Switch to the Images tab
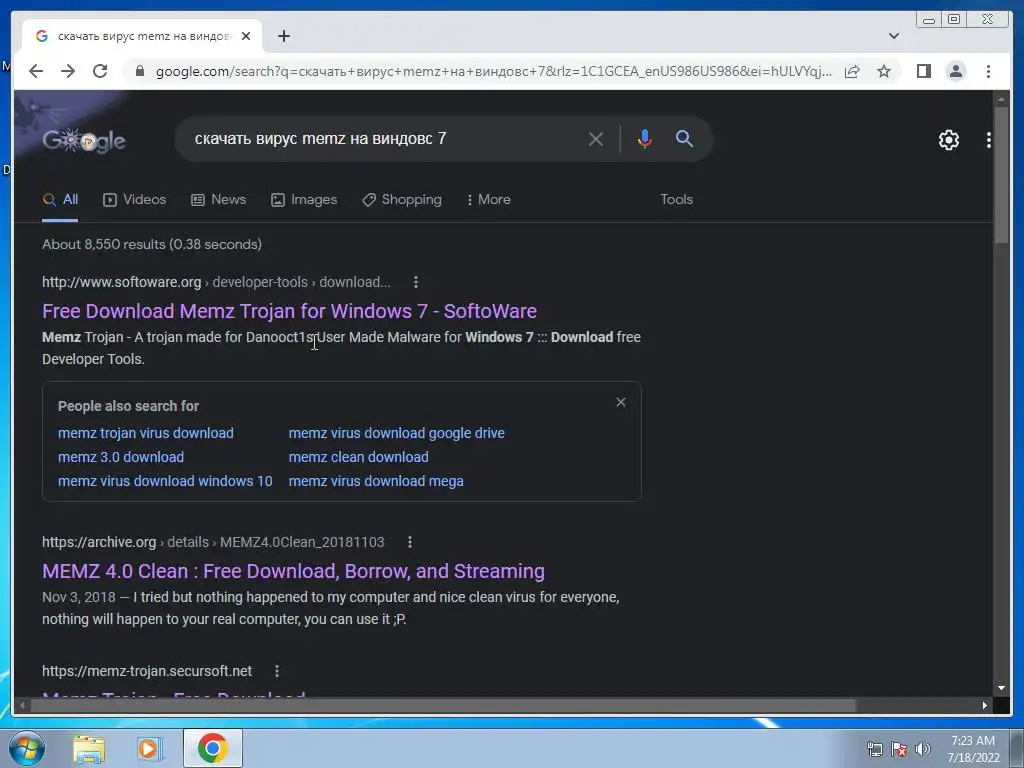 pyautogui.click(x=304, y=200)
